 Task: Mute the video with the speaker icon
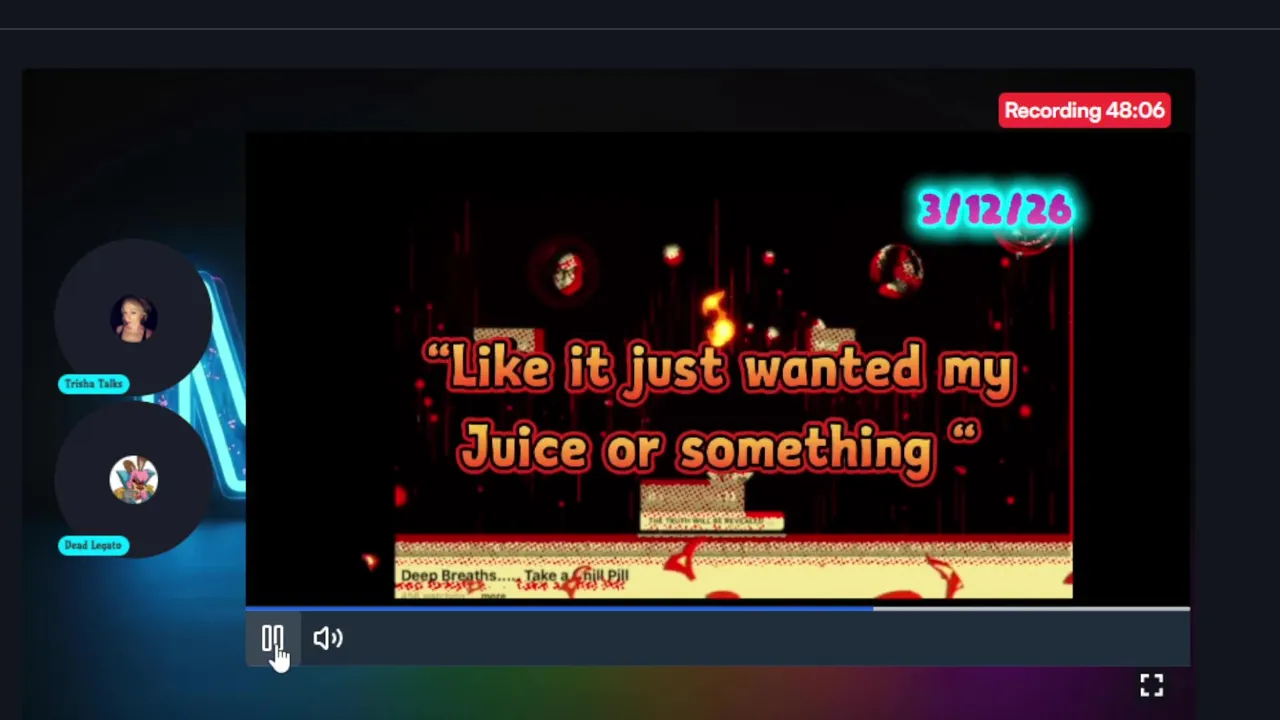328,638
